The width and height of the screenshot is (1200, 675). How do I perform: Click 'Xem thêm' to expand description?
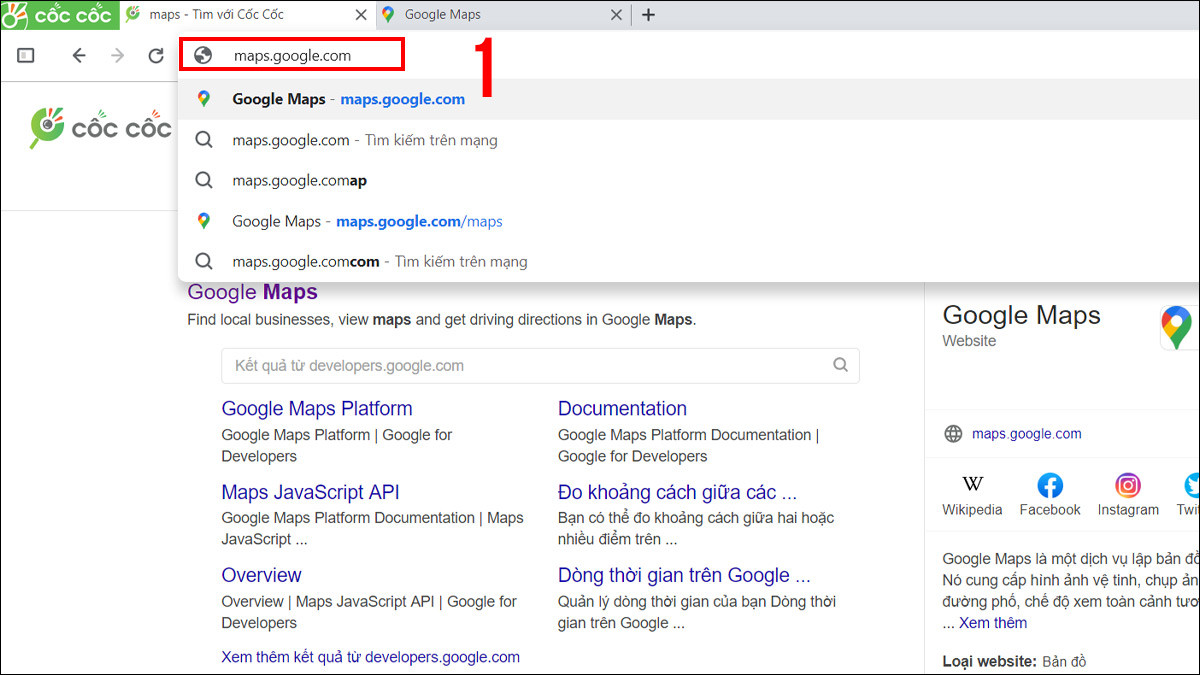tap(992, 623)
